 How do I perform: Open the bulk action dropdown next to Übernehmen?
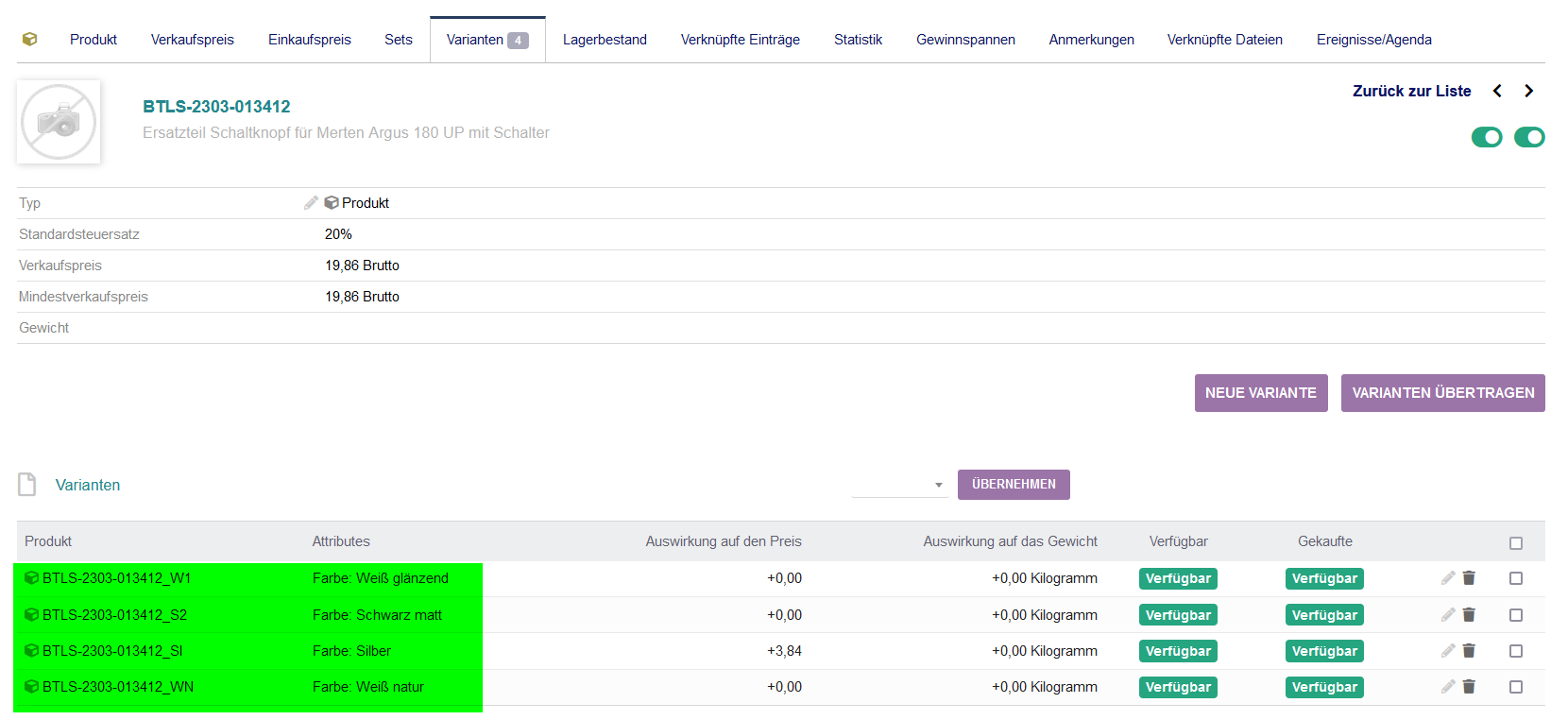898,485
